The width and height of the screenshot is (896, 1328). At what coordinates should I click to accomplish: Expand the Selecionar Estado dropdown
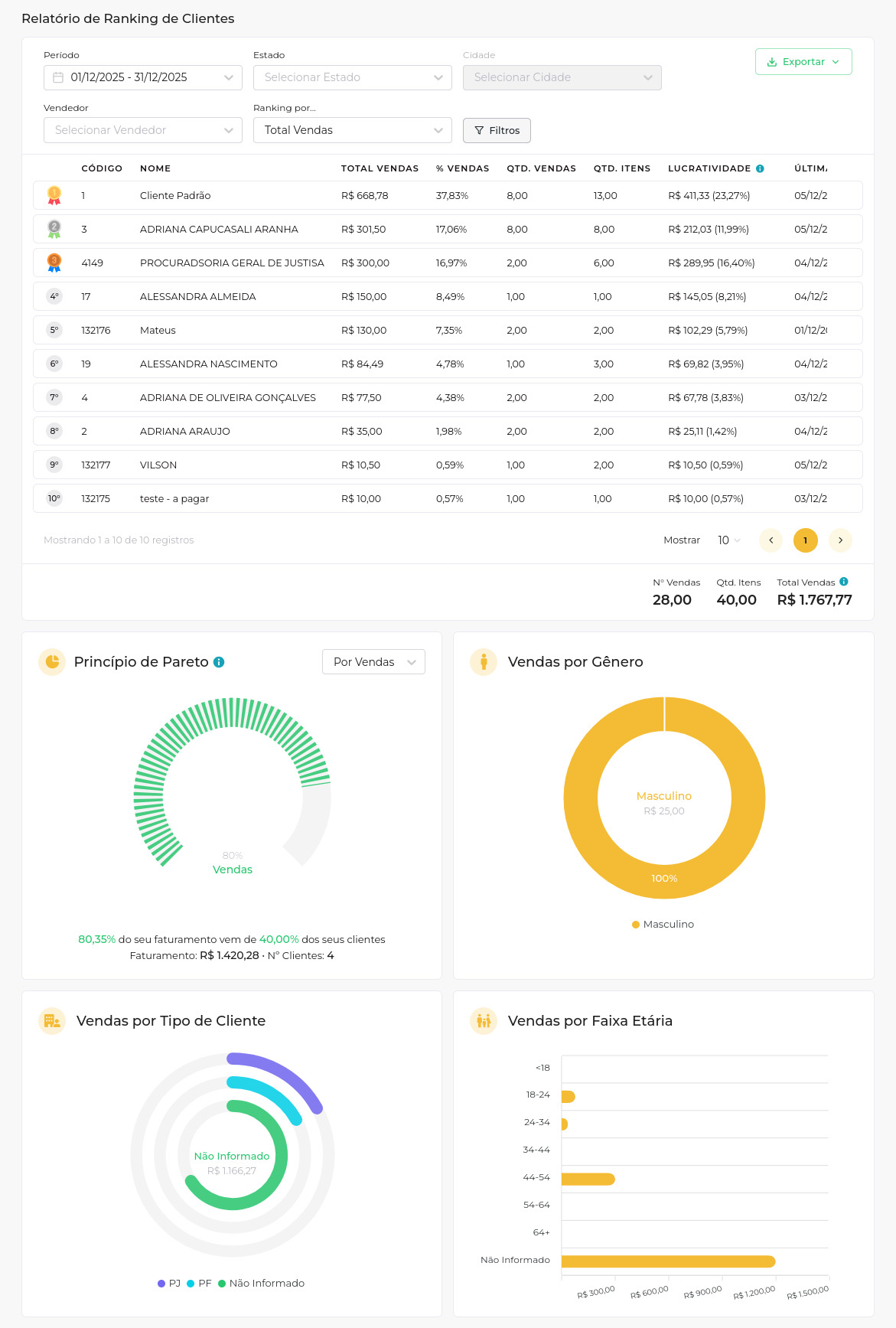pos(352,77)
